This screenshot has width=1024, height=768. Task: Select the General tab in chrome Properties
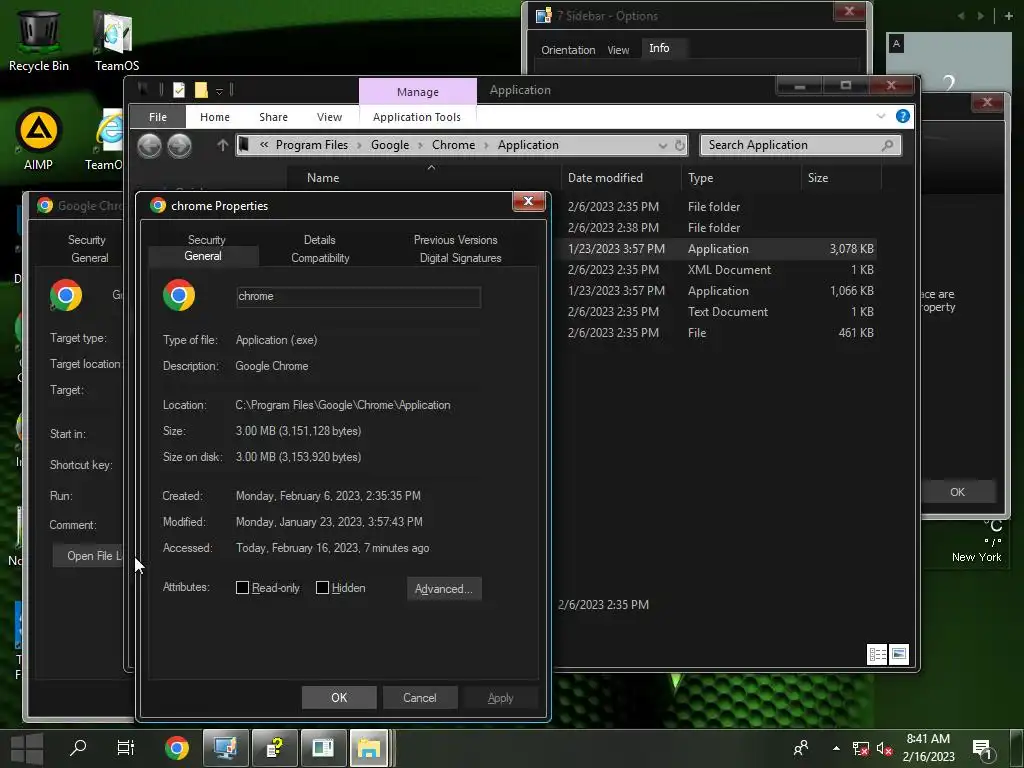(203, 256)
